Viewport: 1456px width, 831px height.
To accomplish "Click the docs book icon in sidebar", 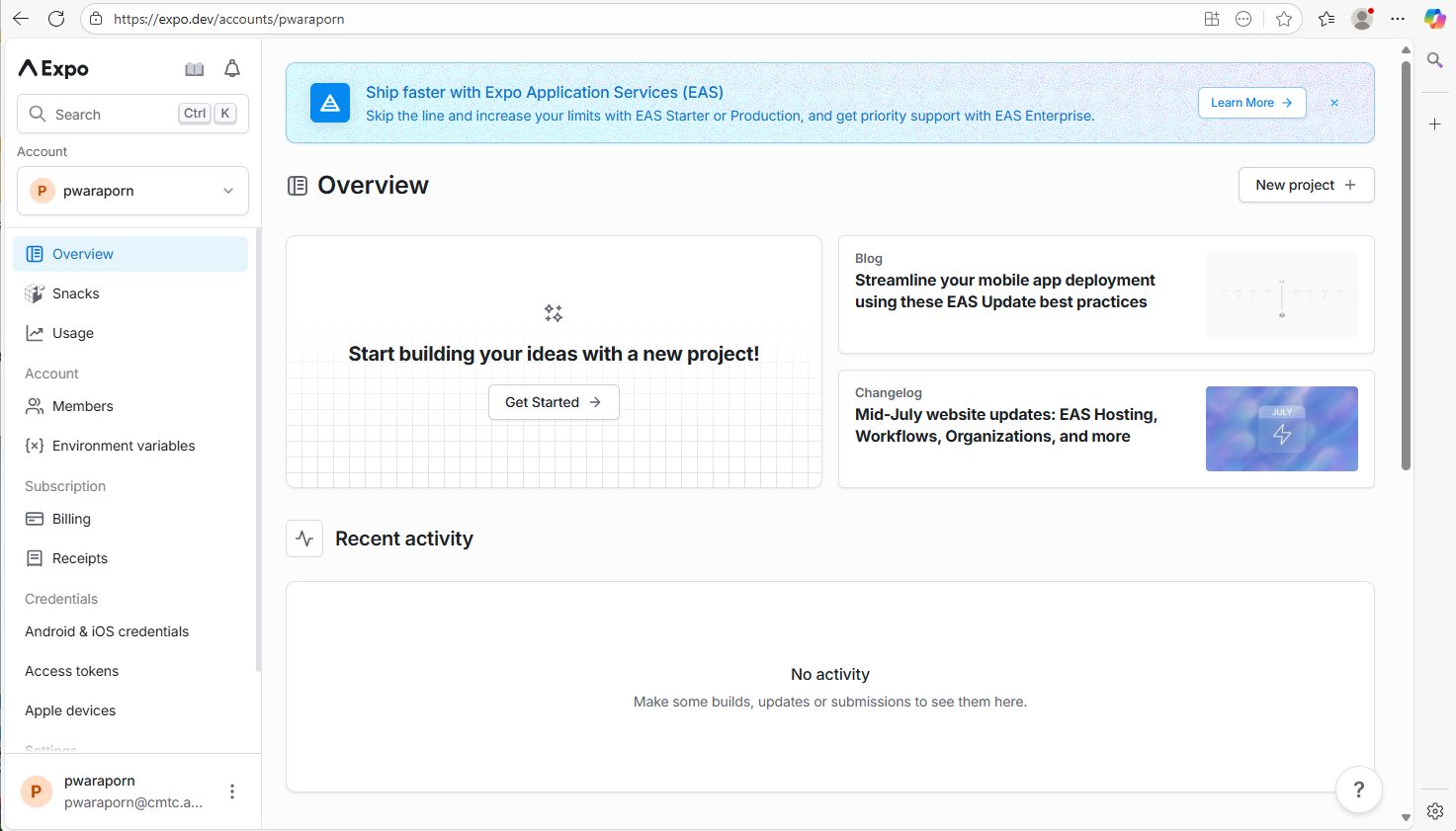I will coord(195,68).
